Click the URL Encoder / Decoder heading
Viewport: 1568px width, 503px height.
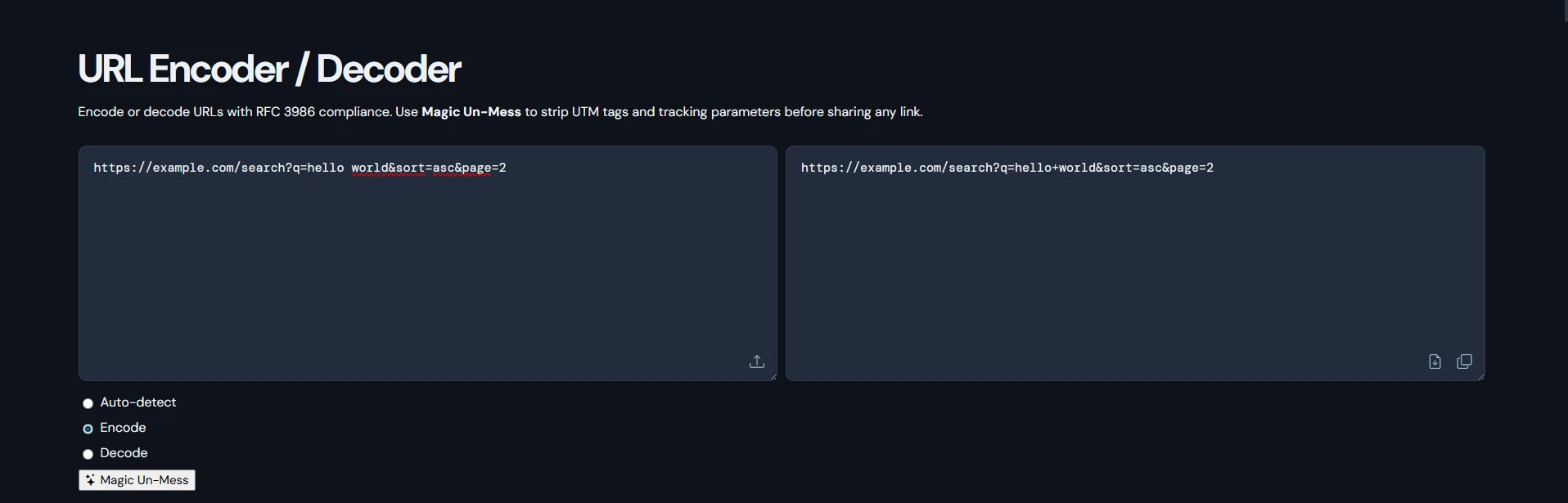point(269,69)
